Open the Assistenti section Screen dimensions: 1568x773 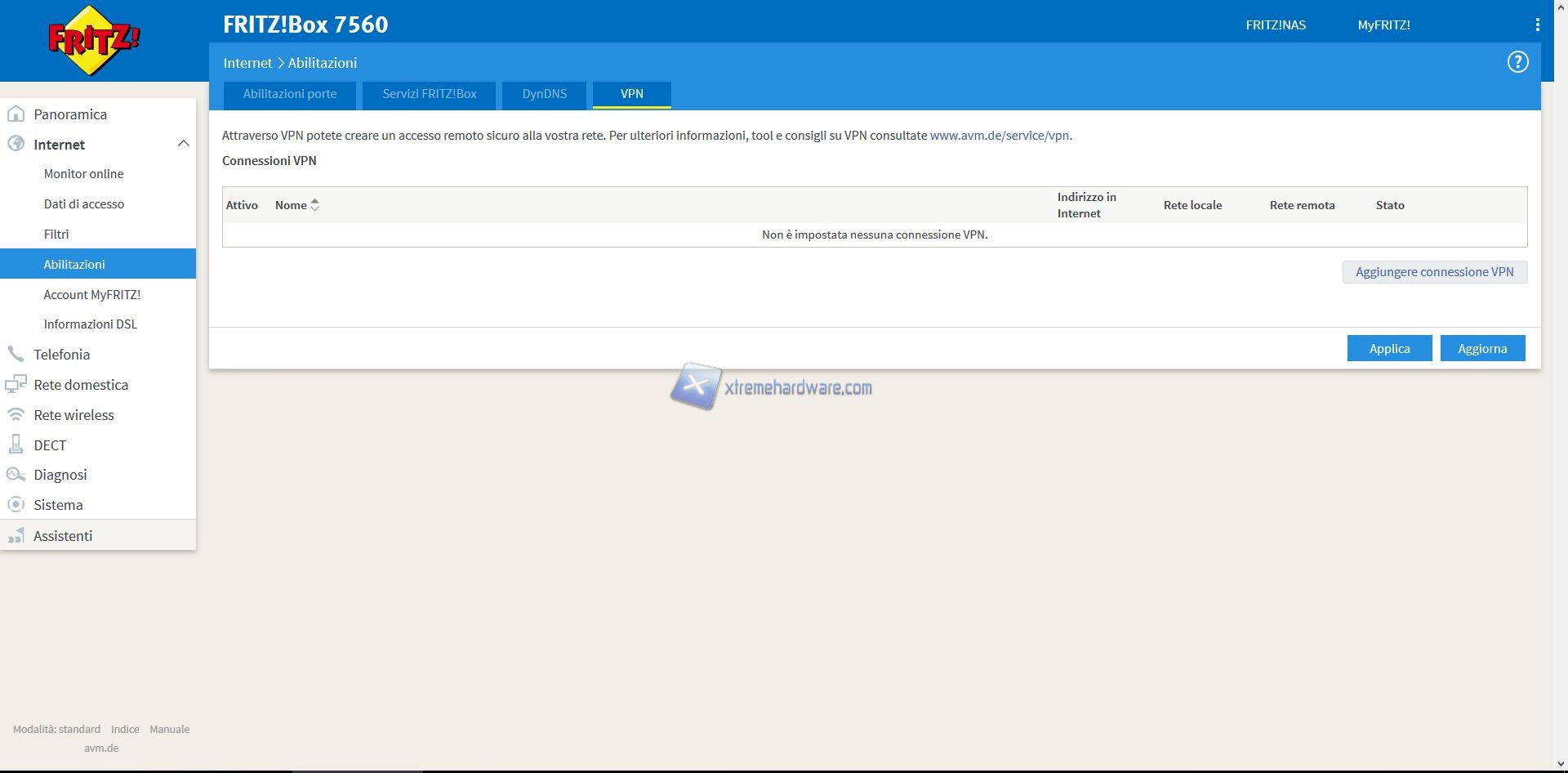click(63, 536)
